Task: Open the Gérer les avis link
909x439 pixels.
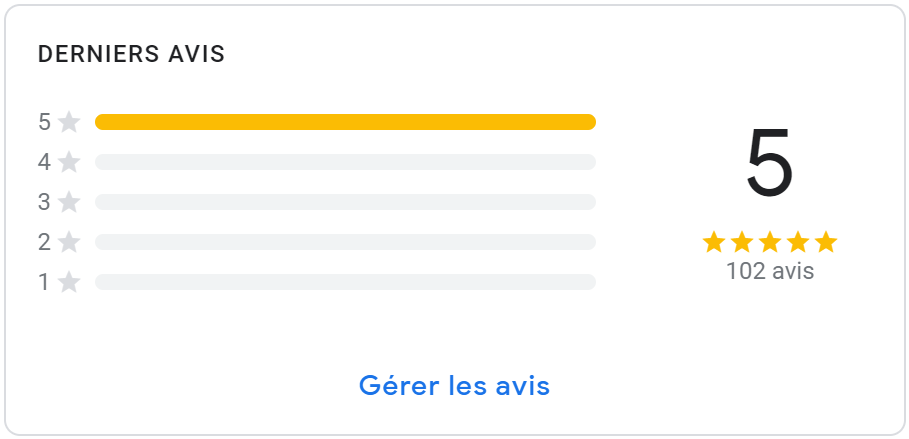Action: click(454, 385)
